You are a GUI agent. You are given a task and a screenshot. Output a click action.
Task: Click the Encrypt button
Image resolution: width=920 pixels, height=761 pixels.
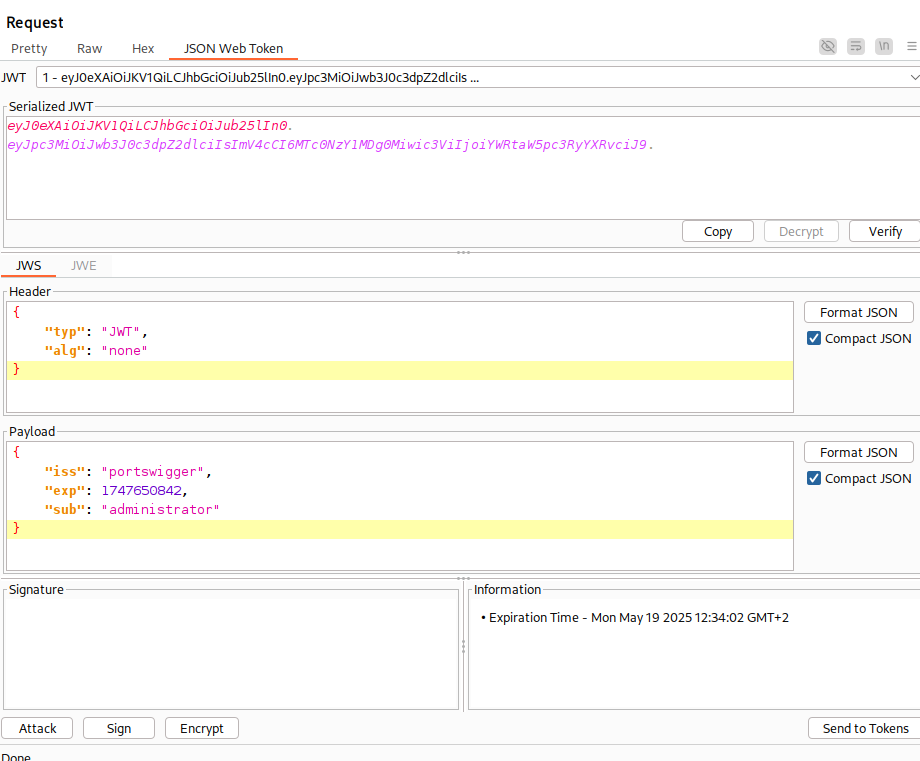click(x=202, y=728)
